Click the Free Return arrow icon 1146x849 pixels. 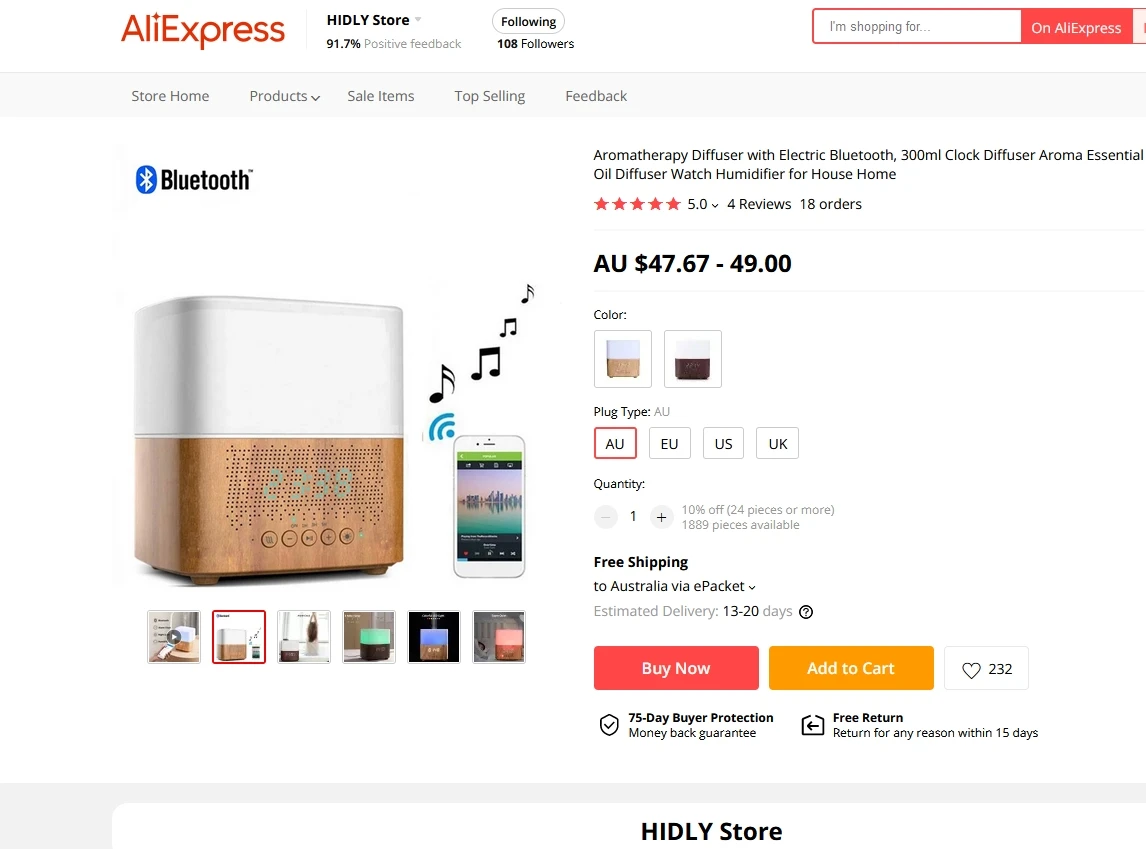(x=813, y=725)
